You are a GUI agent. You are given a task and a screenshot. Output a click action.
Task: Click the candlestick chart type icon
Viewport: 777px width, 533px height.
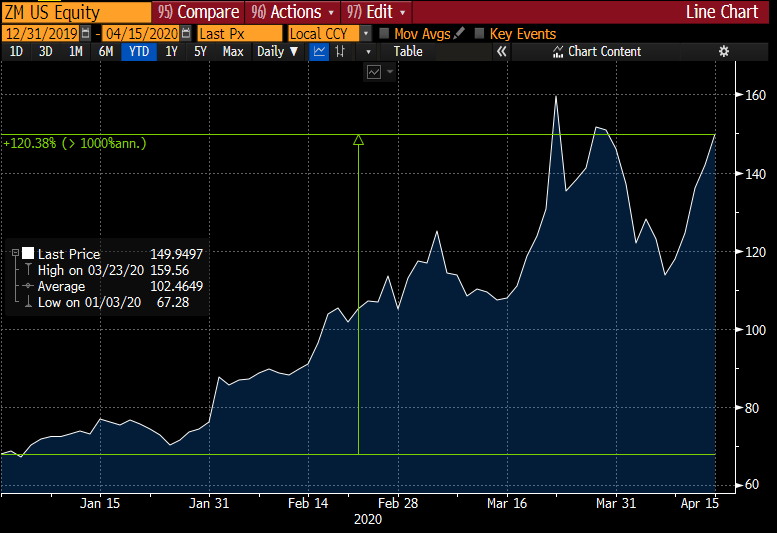tap(345, 51)
